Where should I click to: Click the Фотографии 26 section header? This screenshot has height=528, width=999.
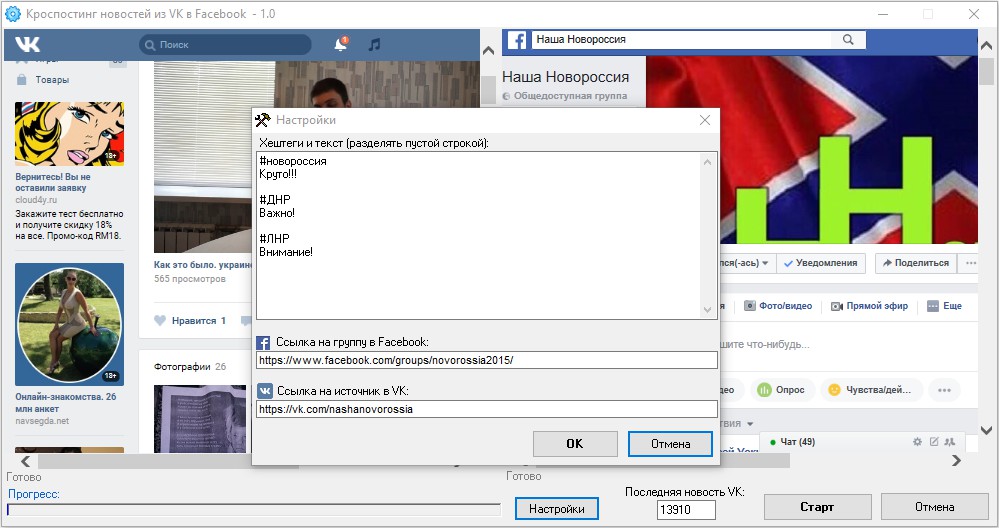click(x=190, y=366)
